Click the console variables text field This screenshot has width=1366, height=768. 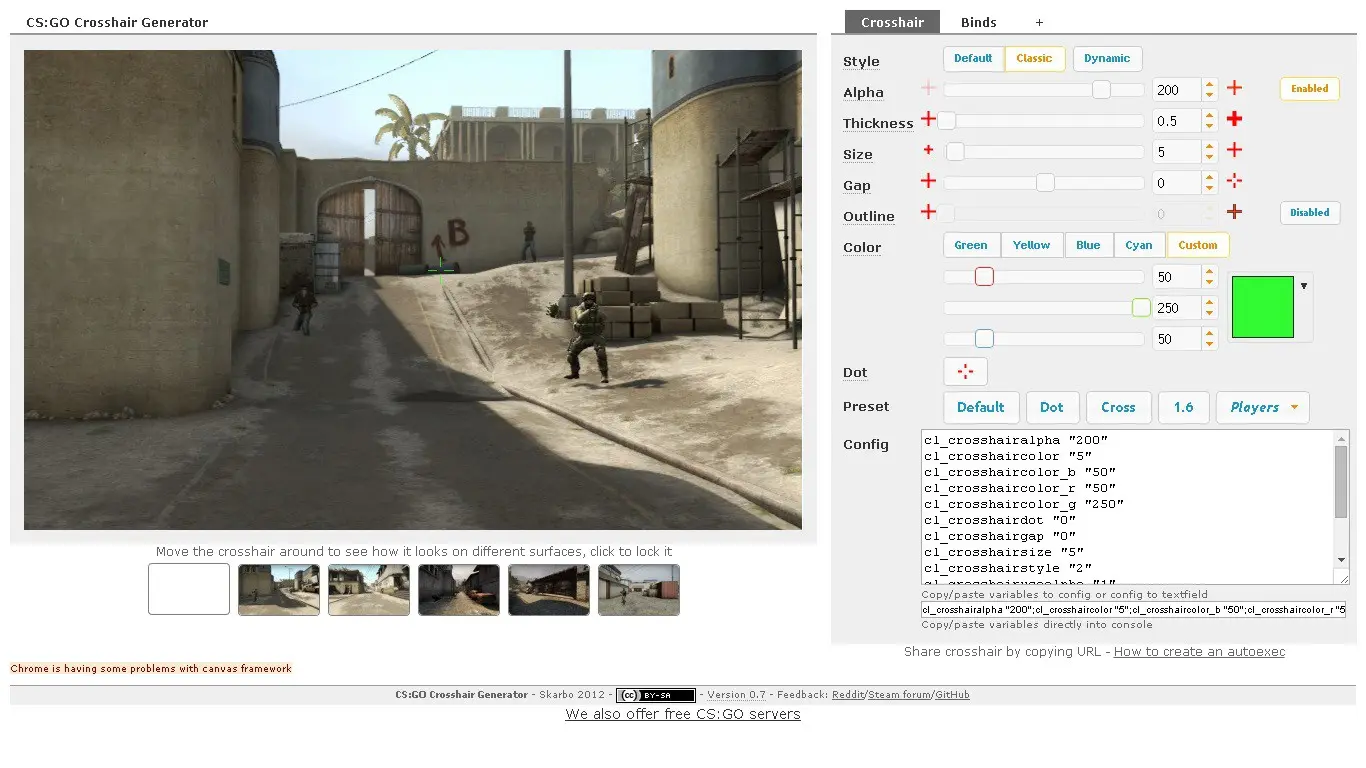coord(1133,609)
